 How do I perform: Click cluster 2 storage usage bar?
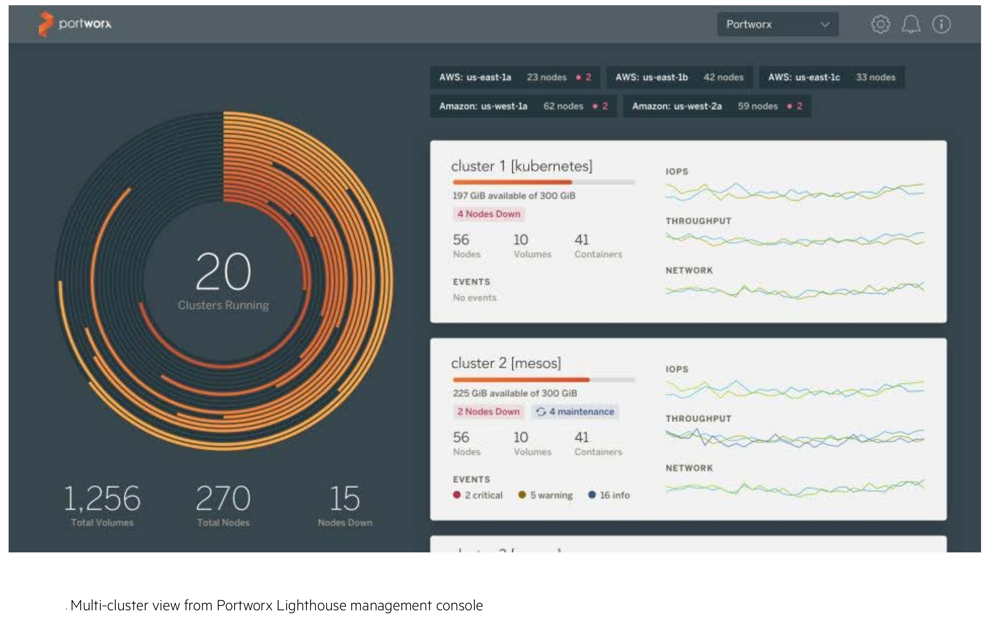(x=543, y=380)
